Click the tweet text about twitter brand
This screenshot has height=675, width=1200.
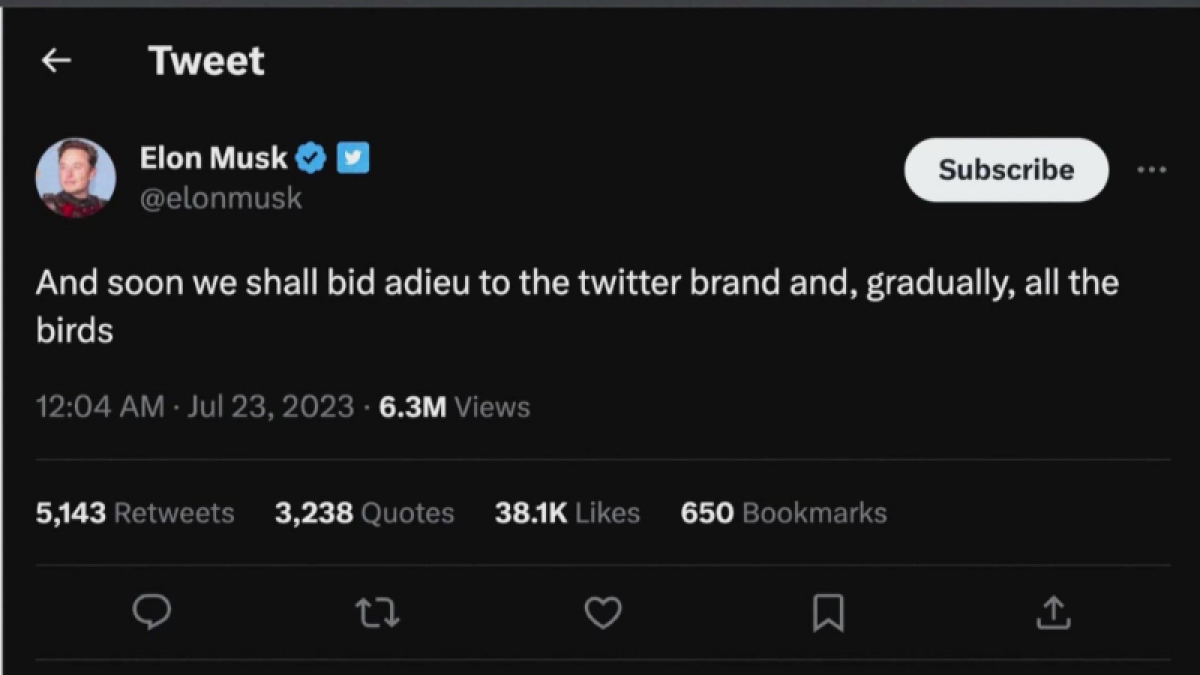click(x=576, y=283)
